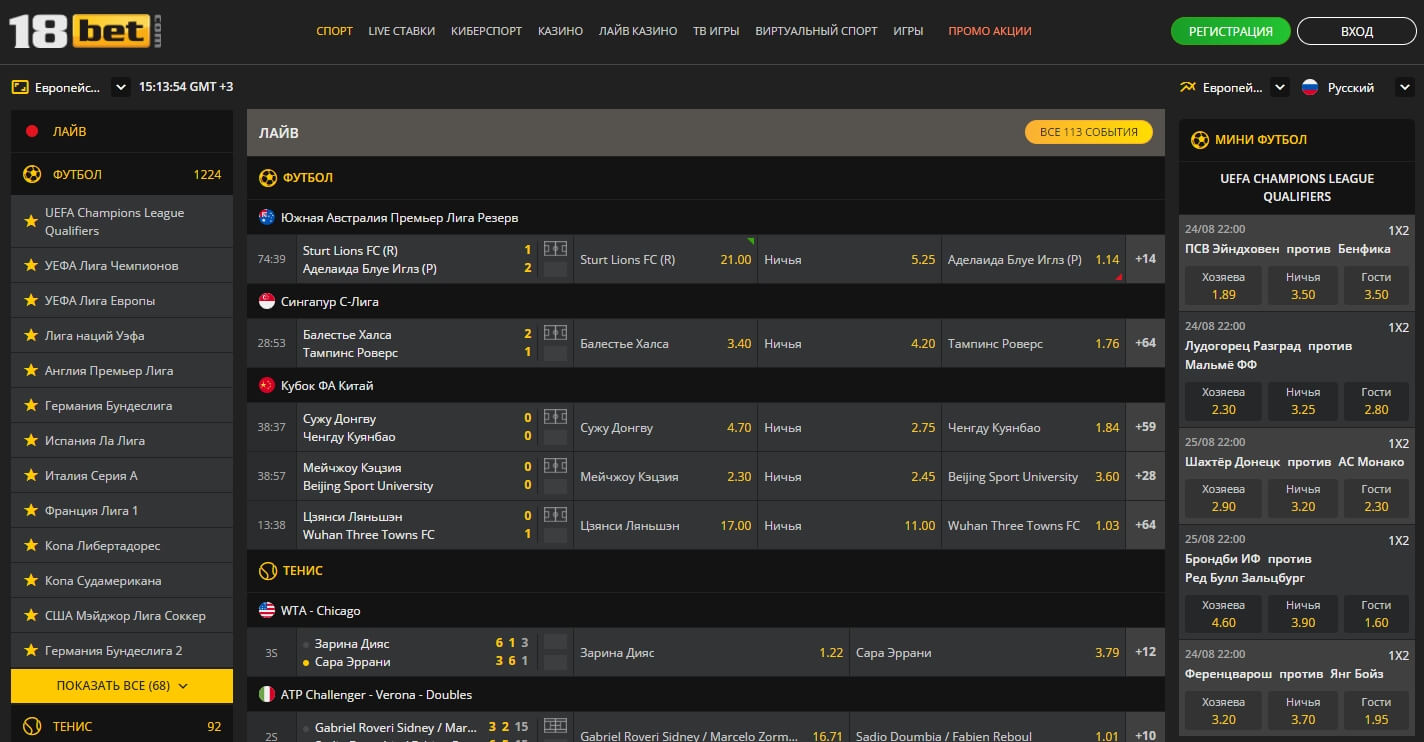Click the football icon next to ФУТБОЛ in sidebar

point(32,174)
